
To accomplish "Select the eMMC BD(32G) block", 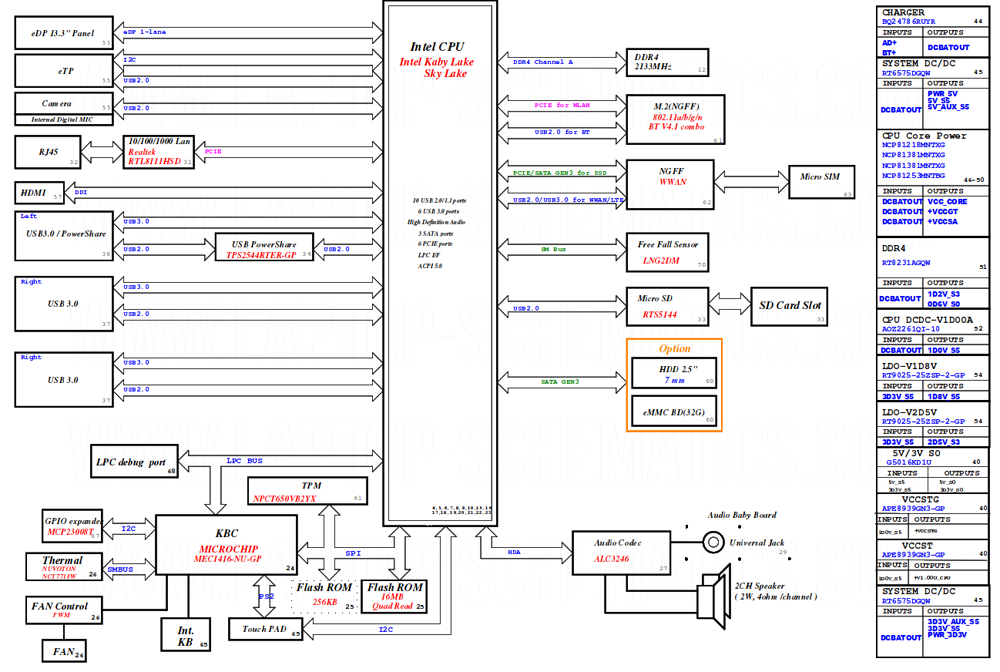I will tap(673, 411).
